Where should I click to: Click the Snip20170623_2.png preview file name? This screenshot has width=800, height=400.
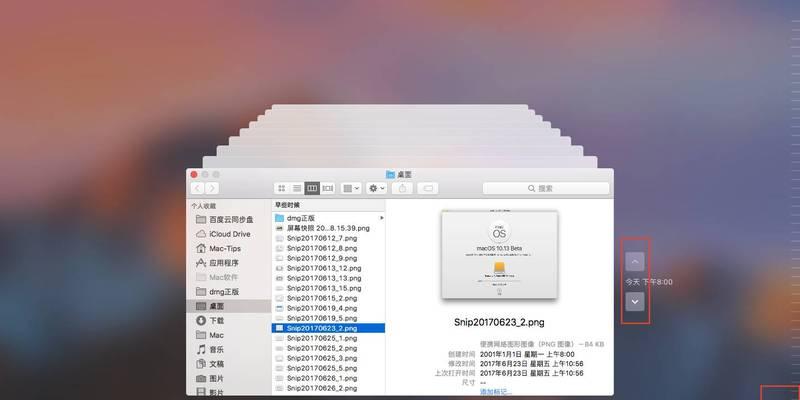[x=499, y=322]
